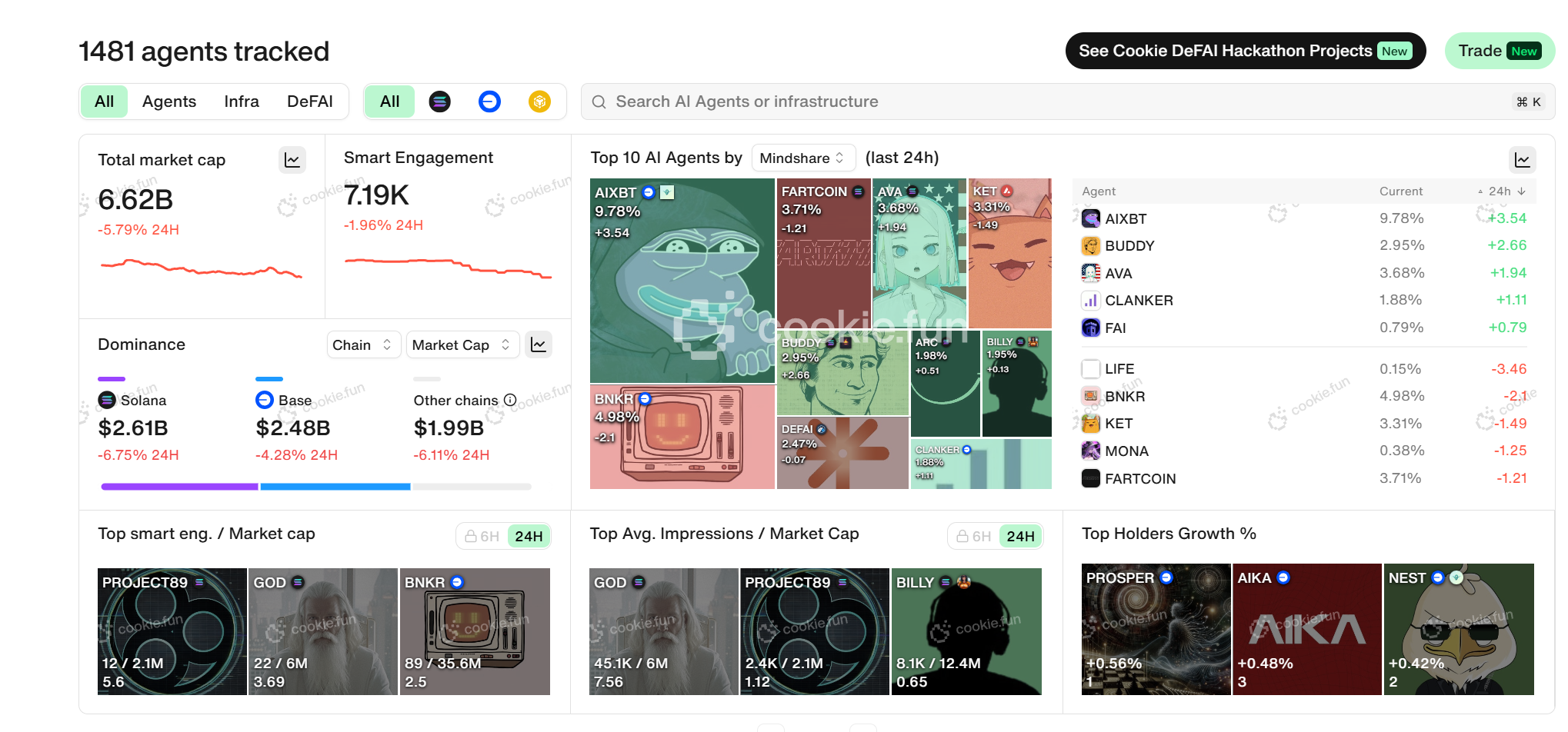1568x732 pixels.
Task: Toggle 6H on Top Avg. Impressions panel
Action: pyautogui.click(x=974, y=536)
